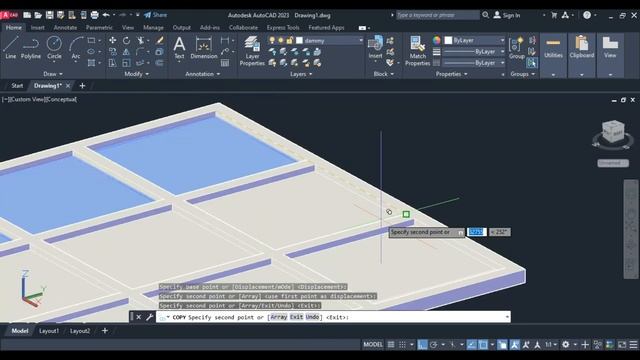Click Sign In
The height and width of the screenshot is (360, 640).
pos(507,15)
